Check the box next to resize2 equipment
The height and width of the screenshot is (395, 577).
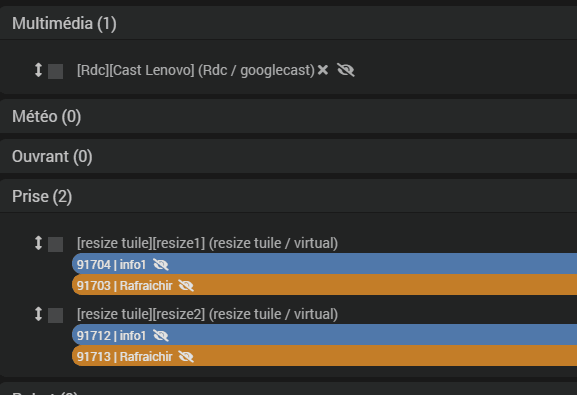(x=56, y=315)
